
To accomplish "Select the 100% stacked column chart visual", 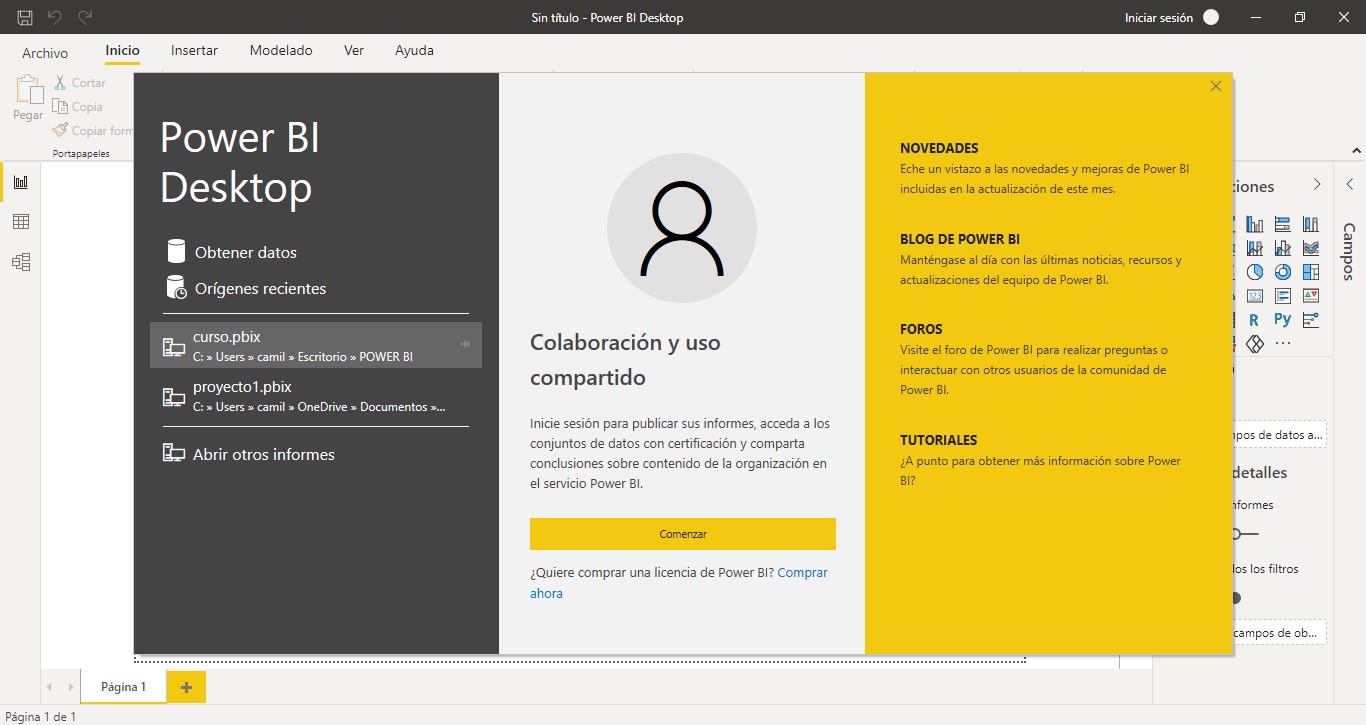I will (x=1311, y=224).
